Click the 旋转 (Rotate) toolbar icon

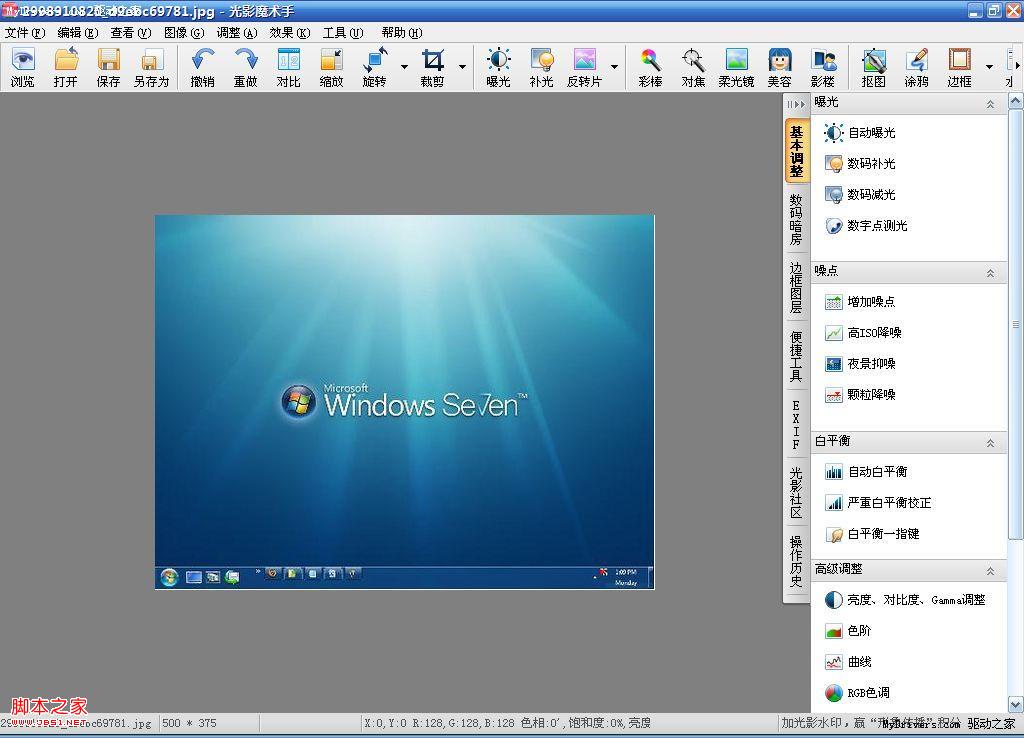pos(375,67)
